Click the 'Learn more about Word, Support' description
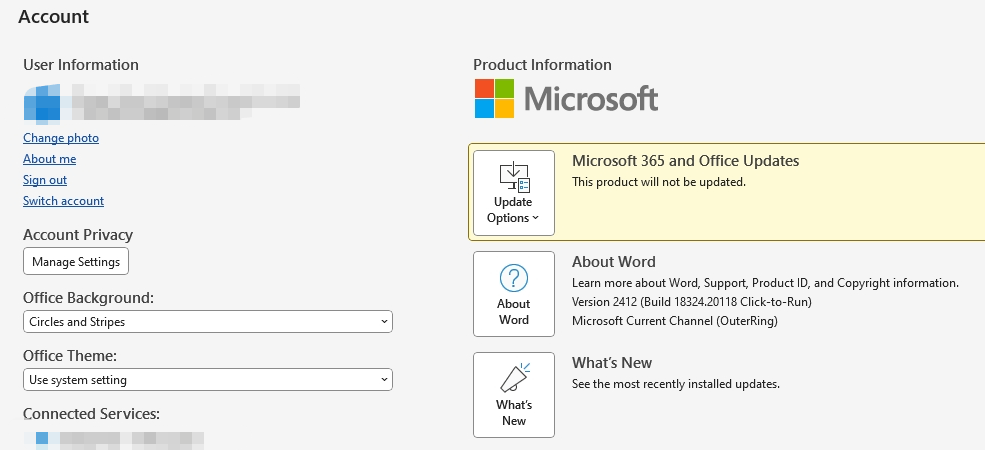This screenshot has width=985, height=450. [x=765, y=283]
